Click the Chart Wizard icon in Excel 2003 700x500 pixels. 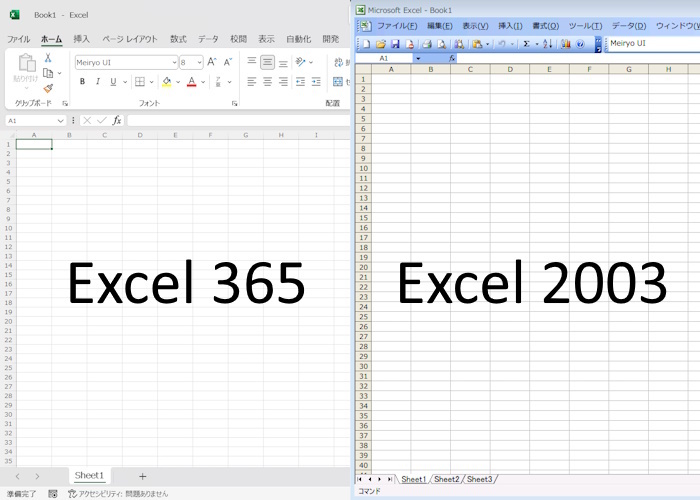(566, 44)
